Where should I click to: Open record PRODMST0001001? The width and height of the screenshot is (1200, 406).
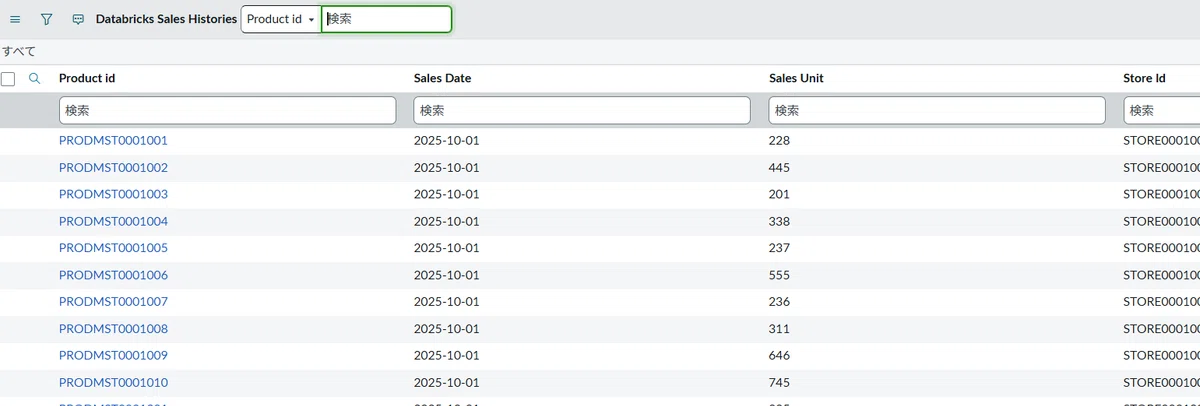(113, 141)
